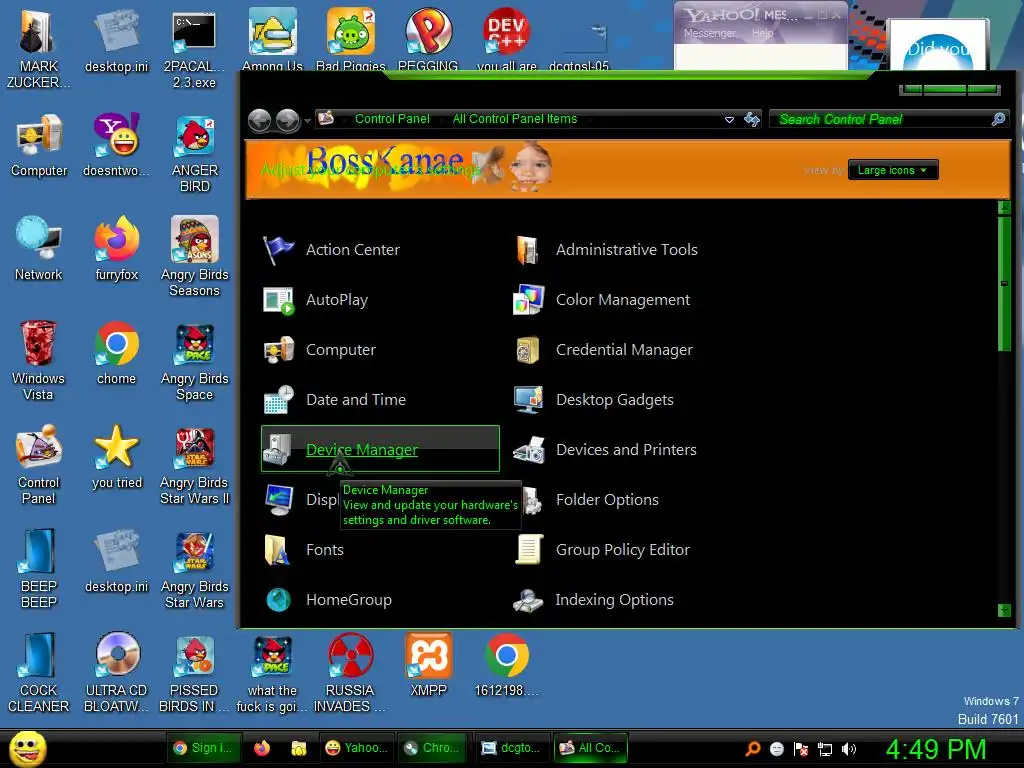
Task: Switch to the Chro... taskbar button
Action: (x=432, y=748)
